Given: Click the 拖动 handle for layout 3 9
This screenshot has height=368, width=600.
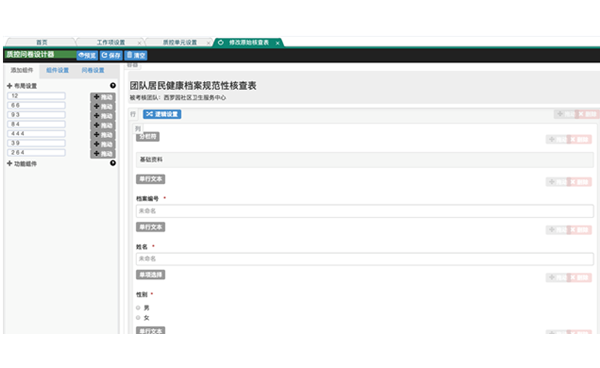Looking at the screenshot, I should 103,144.
